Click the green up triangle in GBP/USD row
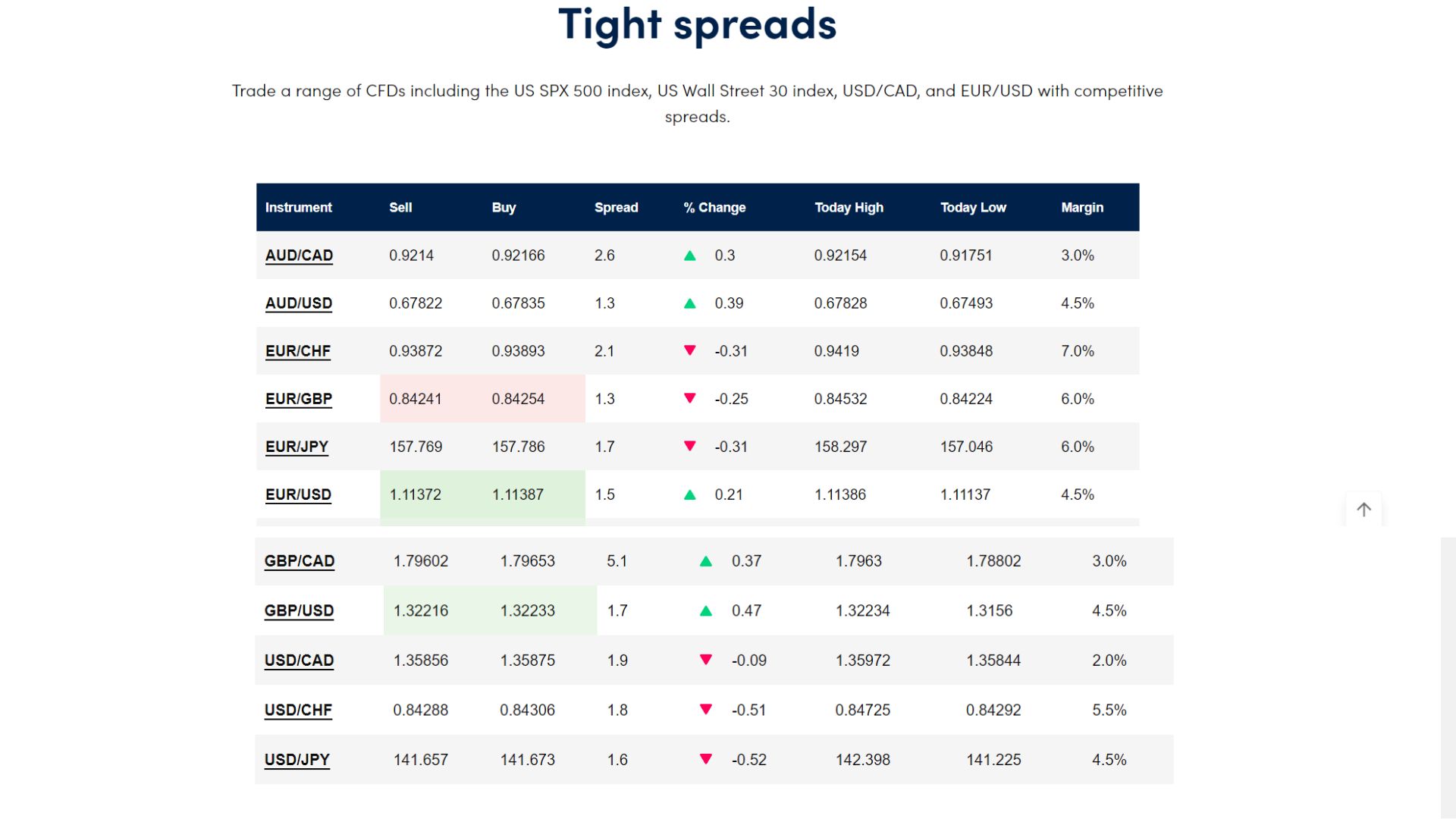The width and height of the screenshot is (1456, 819). [706, 610]
